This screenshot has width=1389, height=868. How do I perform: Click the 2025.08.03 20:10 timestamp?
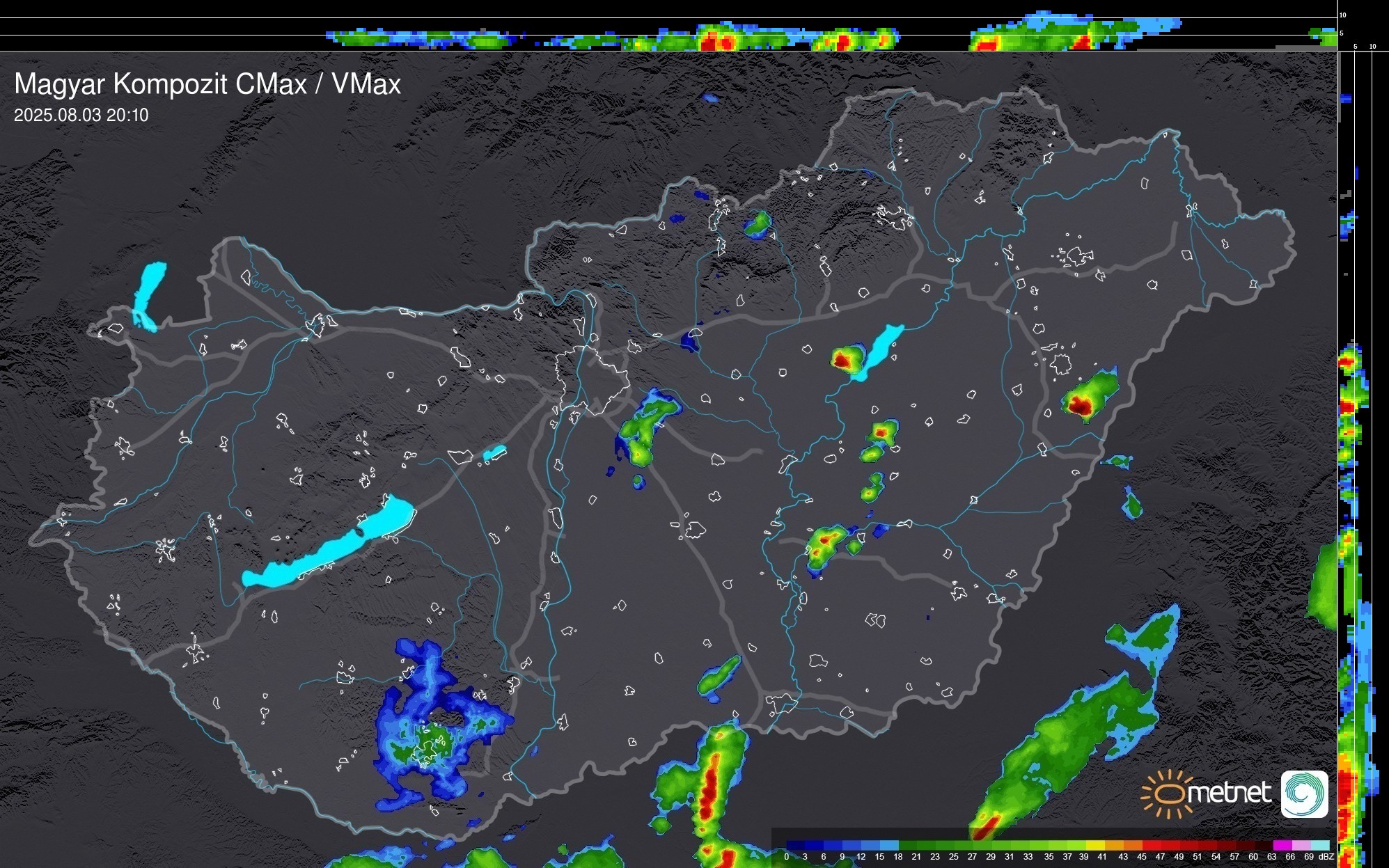[81, 116]
